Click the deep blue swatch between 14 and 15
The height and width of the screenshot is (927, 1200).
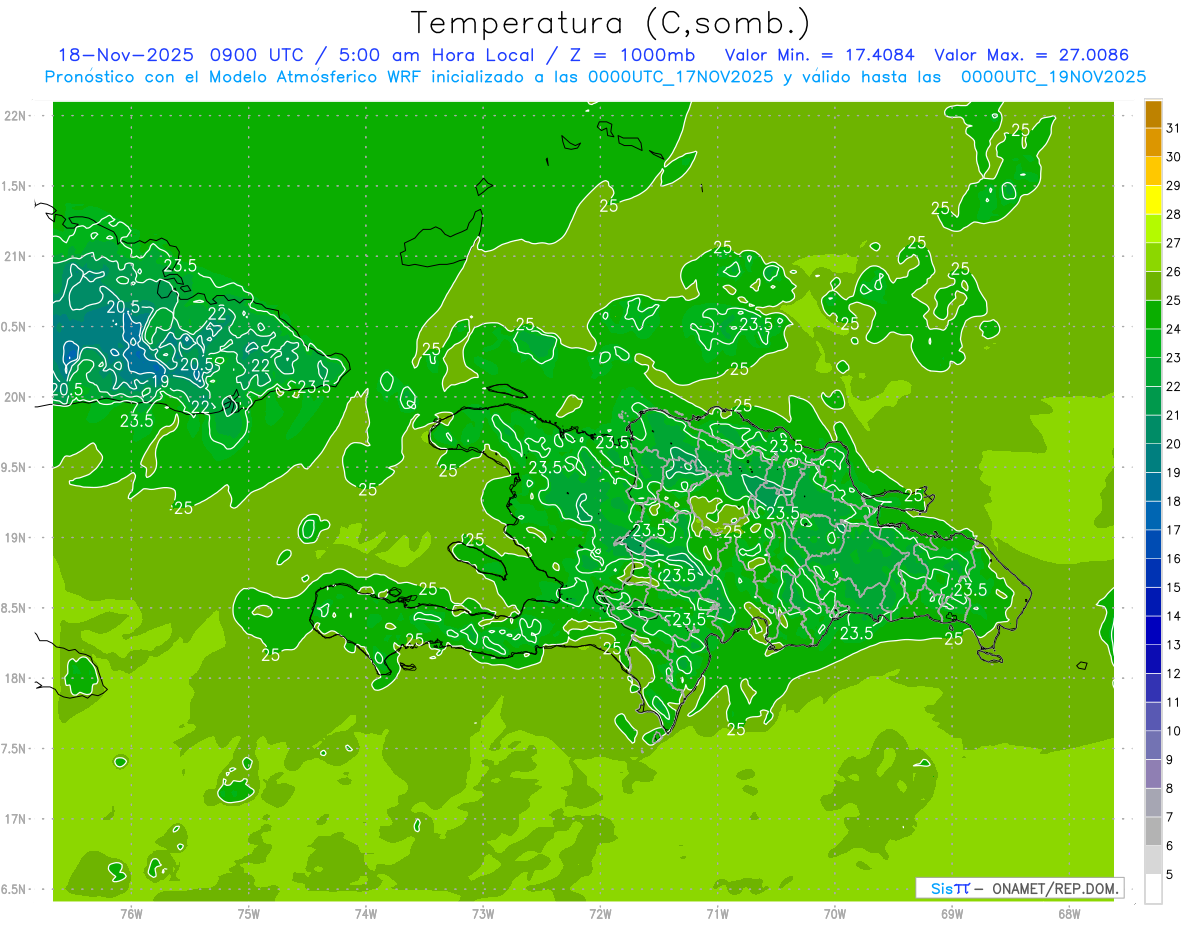(1153, 602)
